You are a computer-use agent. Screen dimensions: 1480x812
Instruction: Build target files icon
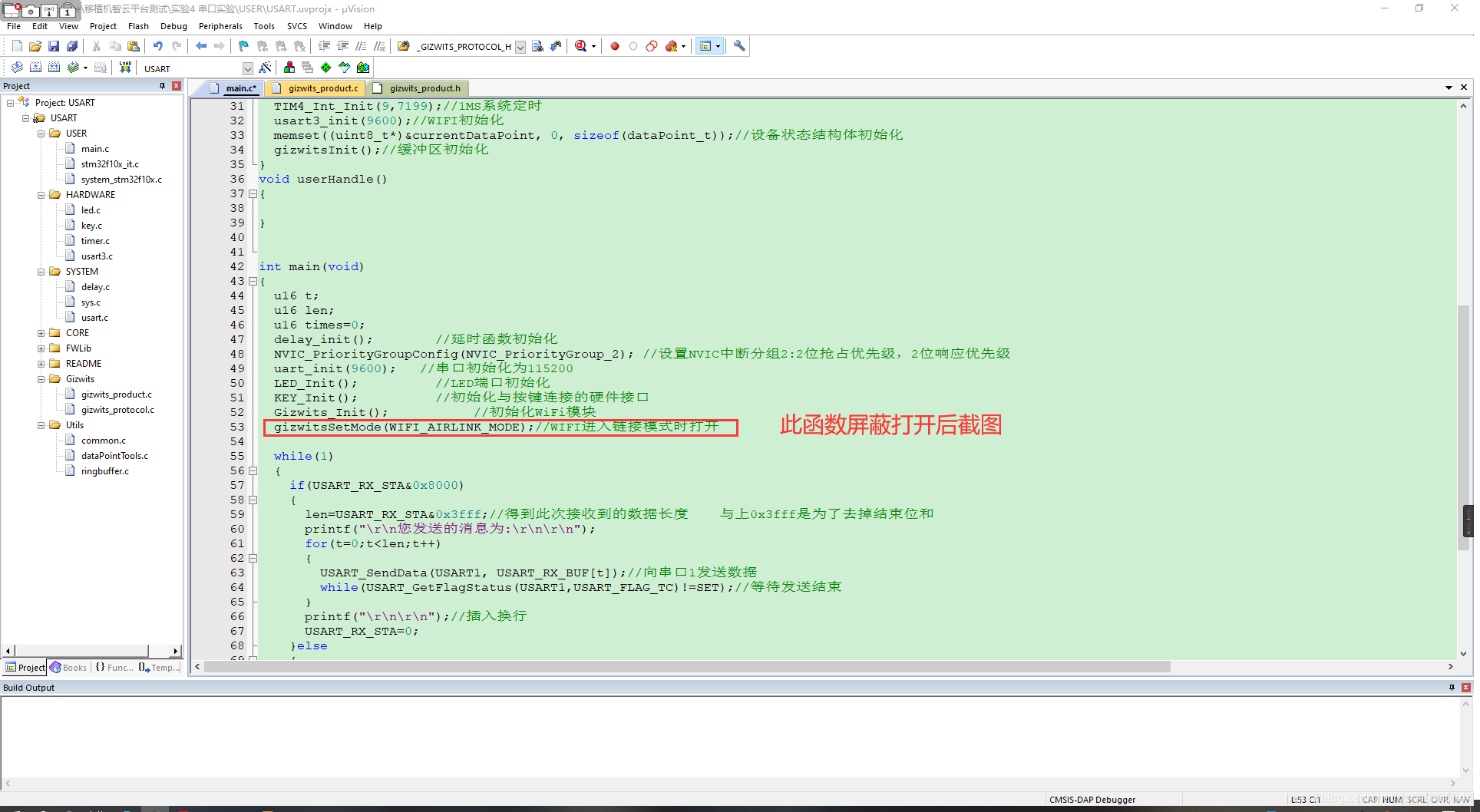35,68
